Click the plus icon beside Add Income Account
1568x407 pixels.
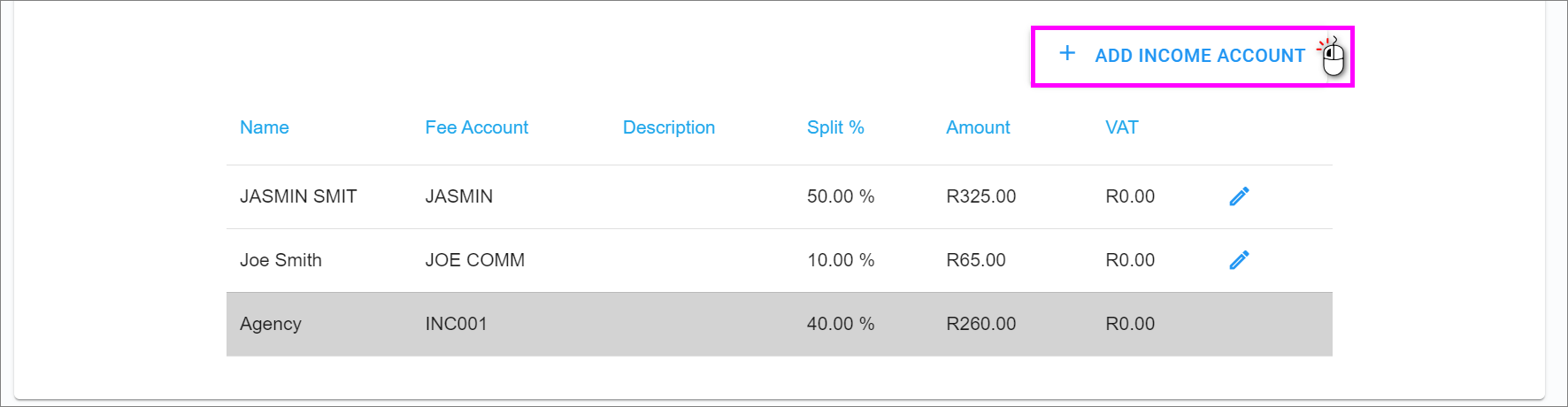click(x=1067, y=54)
